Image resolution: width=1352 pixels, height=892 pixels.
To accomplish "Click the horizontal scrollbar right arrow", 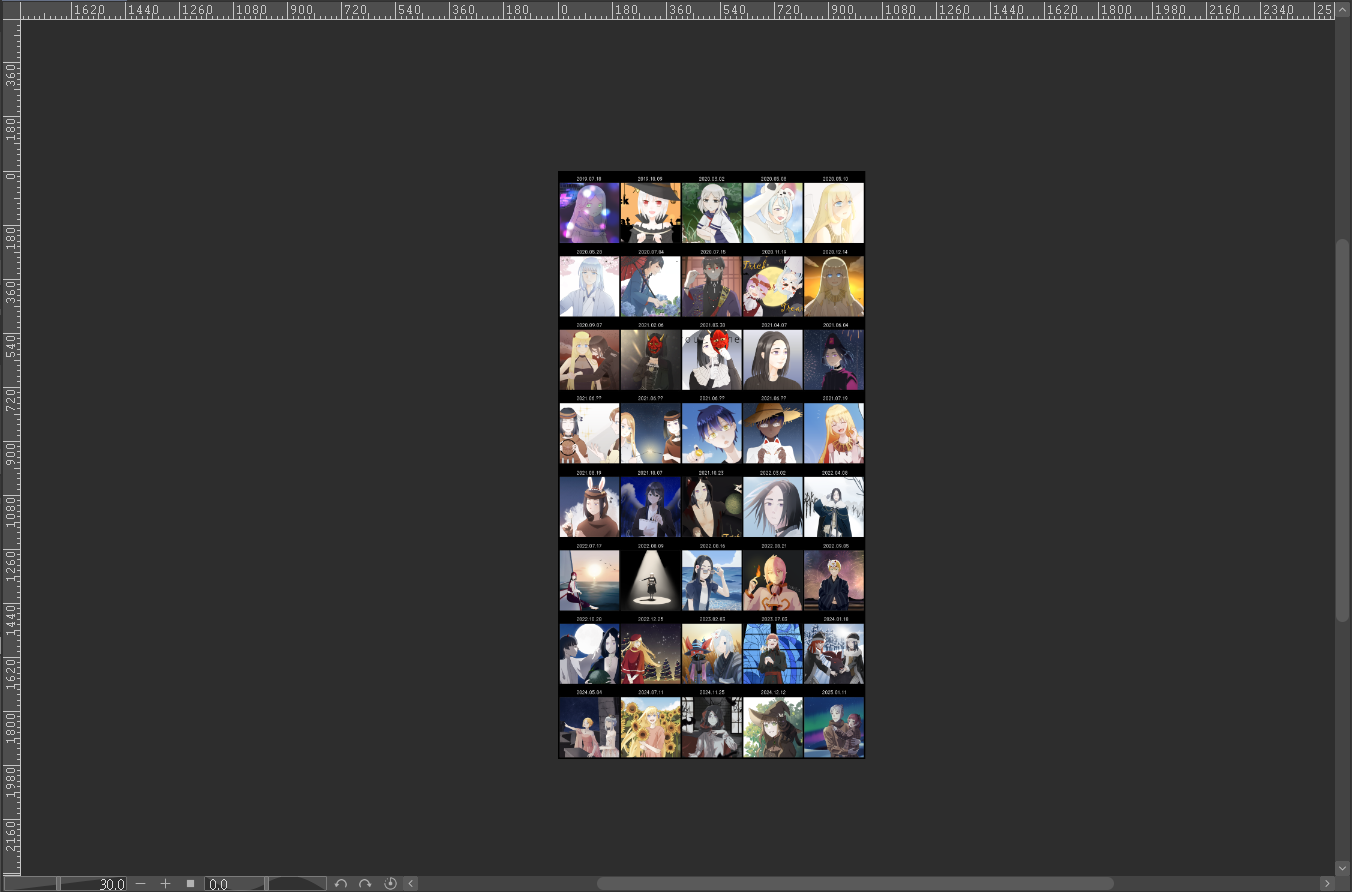I will (1327, 884).
